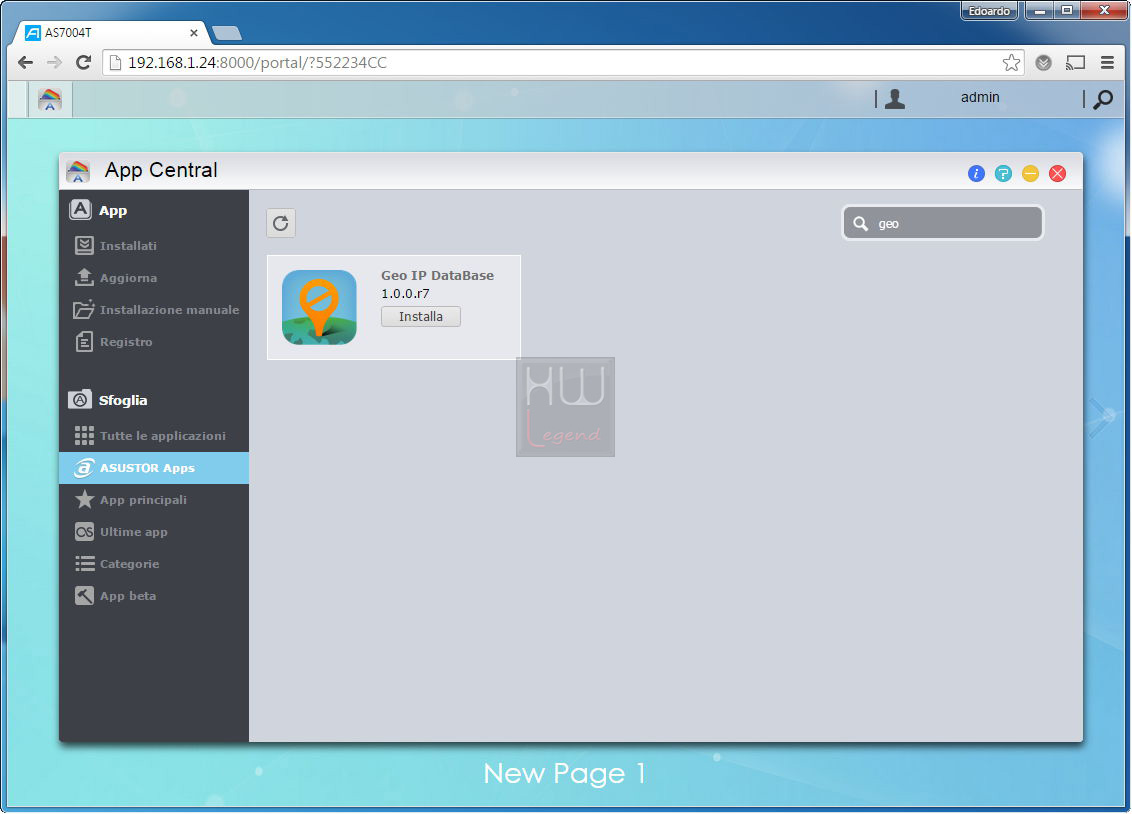Click the Cast extension icon
The image size is (1132, 814).
[x=1075, y=63]
